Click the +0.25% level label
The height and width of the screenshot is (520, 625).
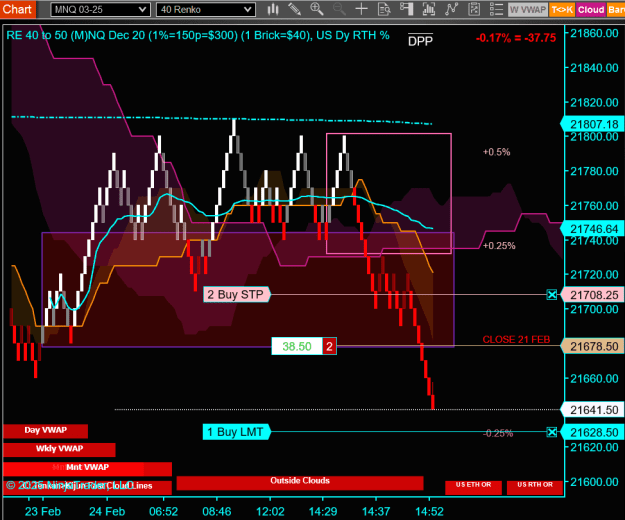[x=499, y=245]
